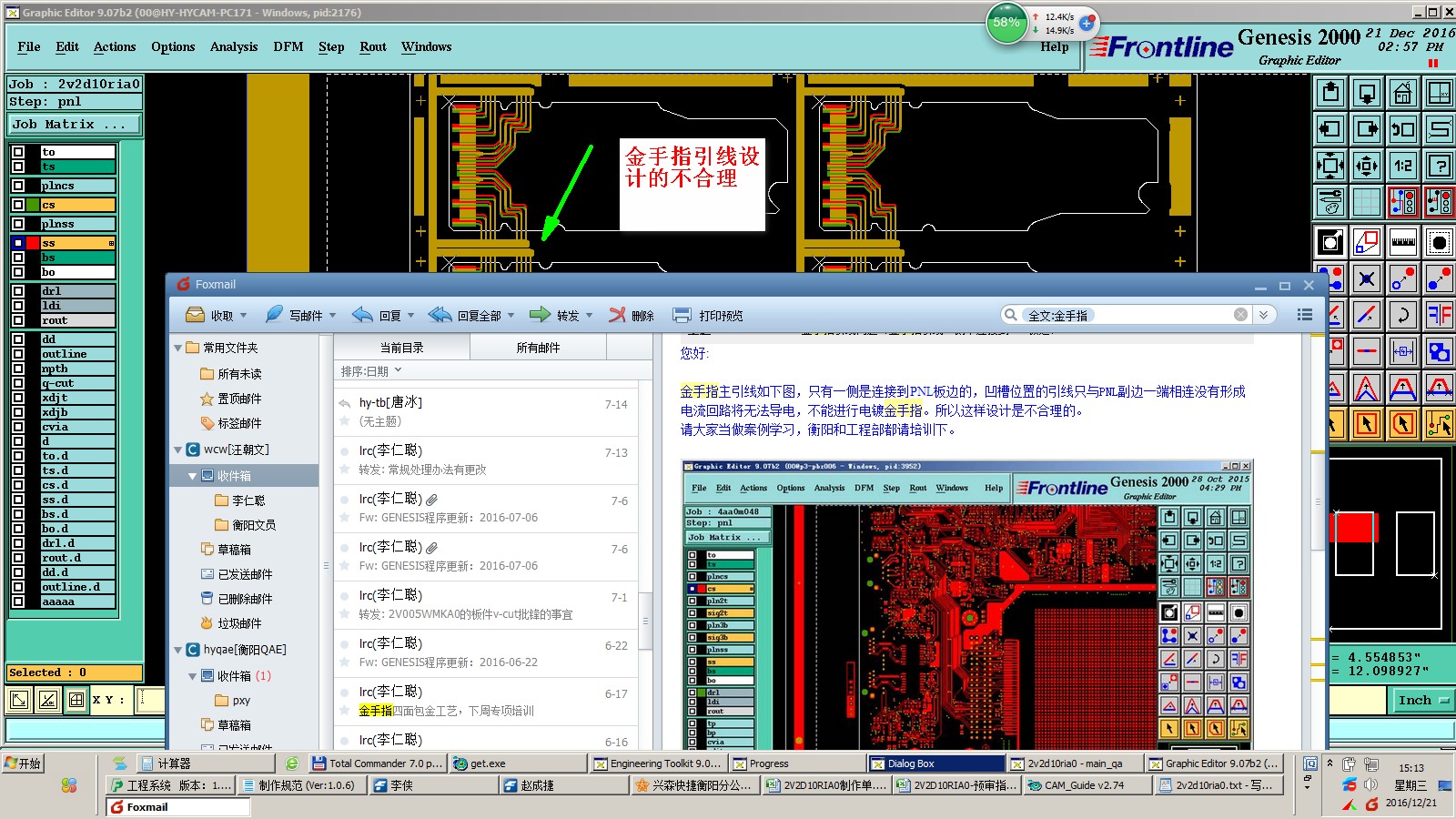This screenshot has height=819, width=1456.
Task: Click the pan down icon in Genesis toolbar
Action: [x=1367, y=93]
